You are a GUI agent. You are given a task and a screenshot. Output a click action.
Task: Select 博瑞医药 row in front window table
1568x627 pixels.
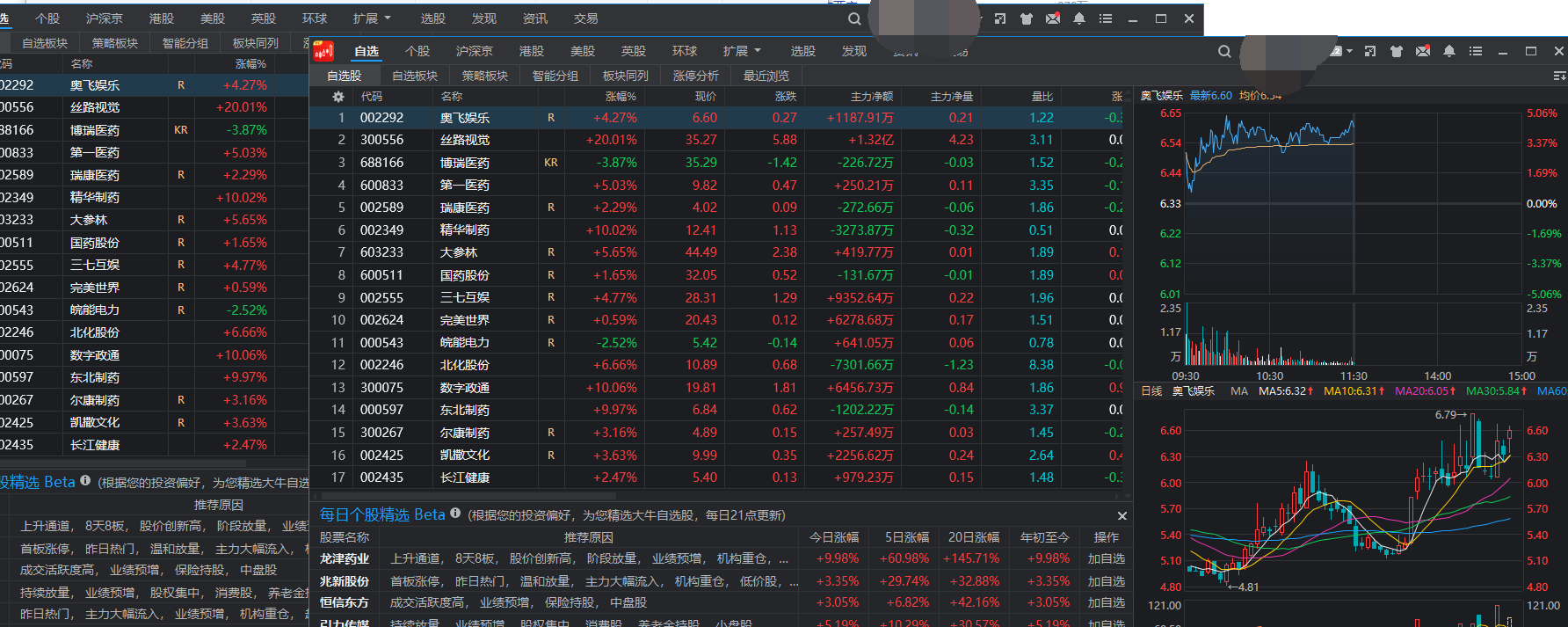click(716, 163)
